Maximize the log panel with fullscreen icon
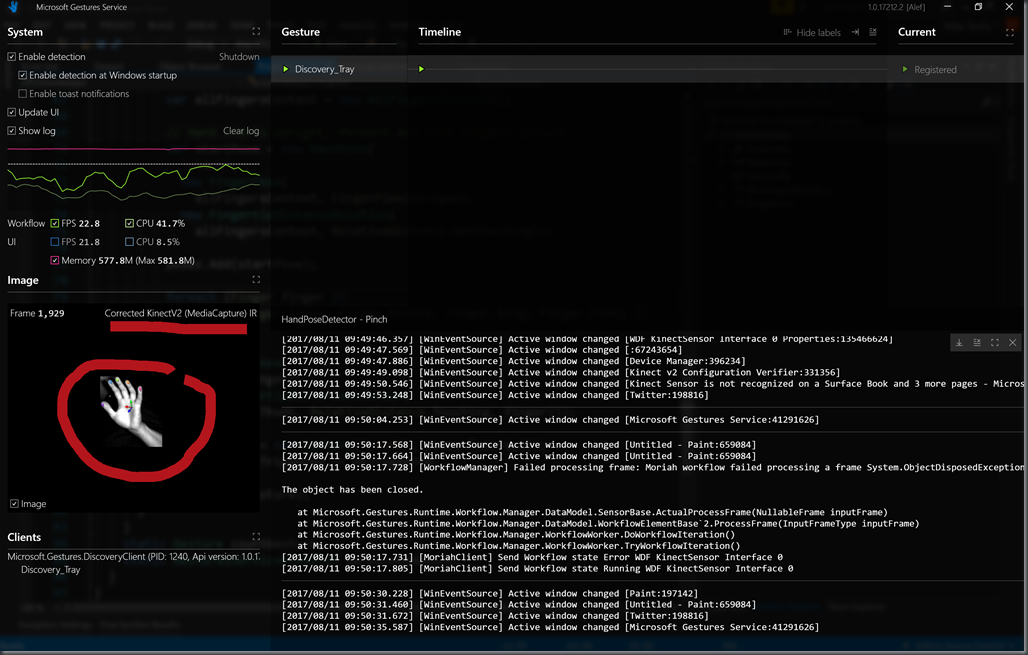The width and height of the screenshot is (1028, 655). [x=995, y=342]
